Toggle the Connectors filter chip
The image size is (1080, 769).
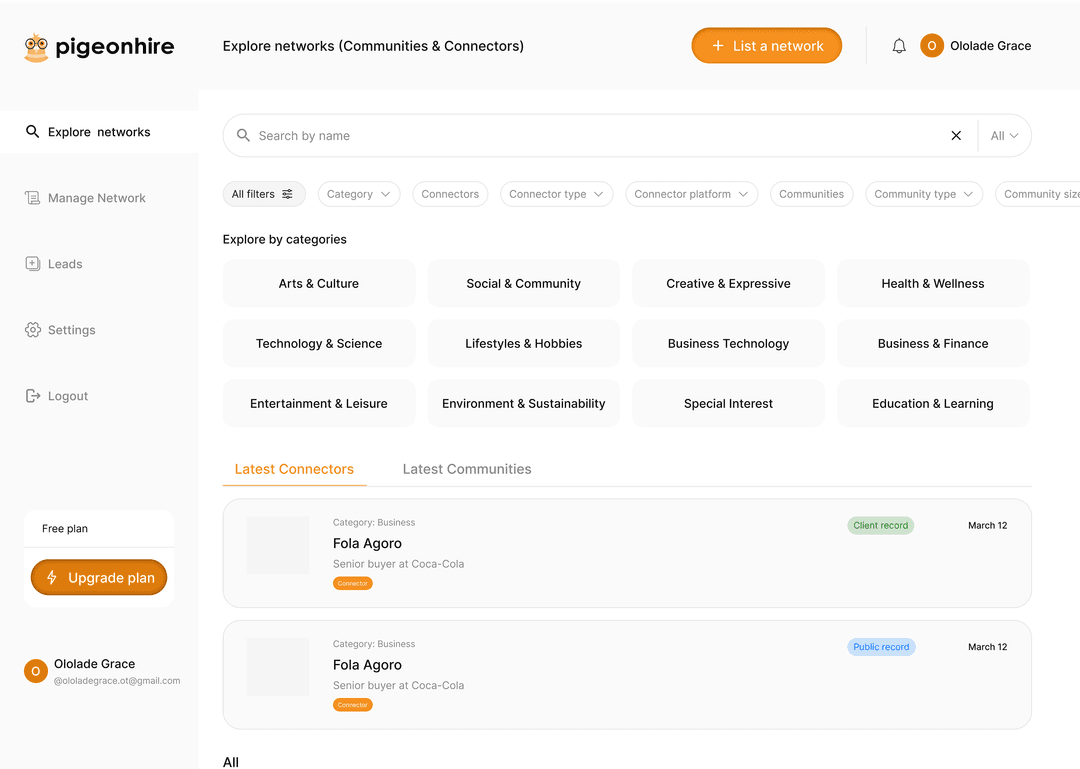tap(450, 194)
